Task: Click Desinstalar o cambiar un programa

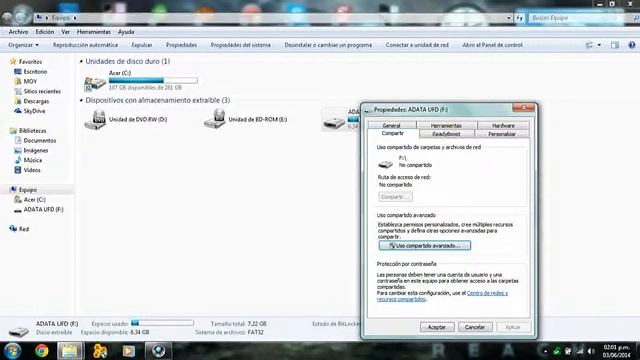Action: click(x=328, y=45)
